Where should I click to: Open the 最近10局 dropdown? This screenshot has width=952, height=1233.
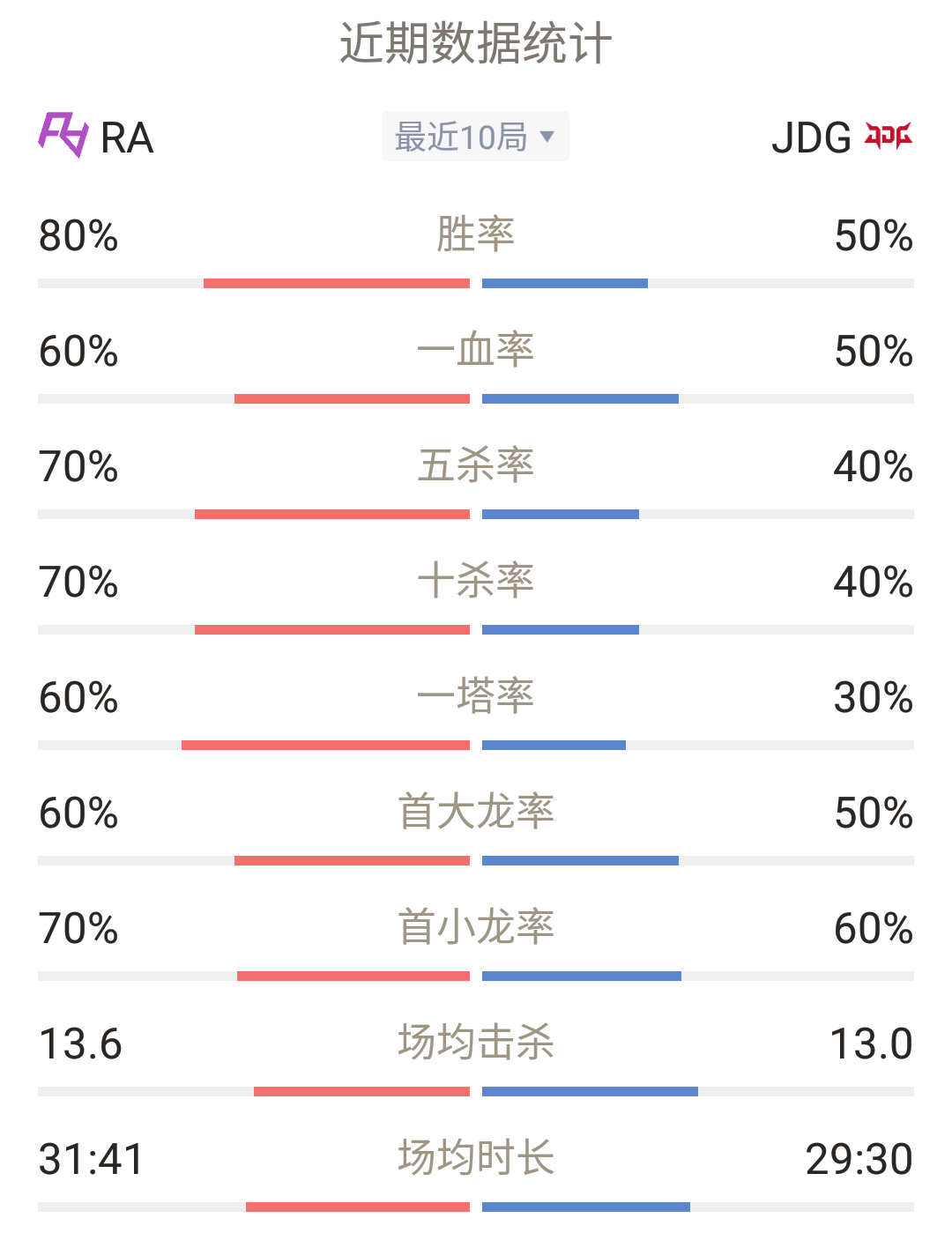click(475, 137)
